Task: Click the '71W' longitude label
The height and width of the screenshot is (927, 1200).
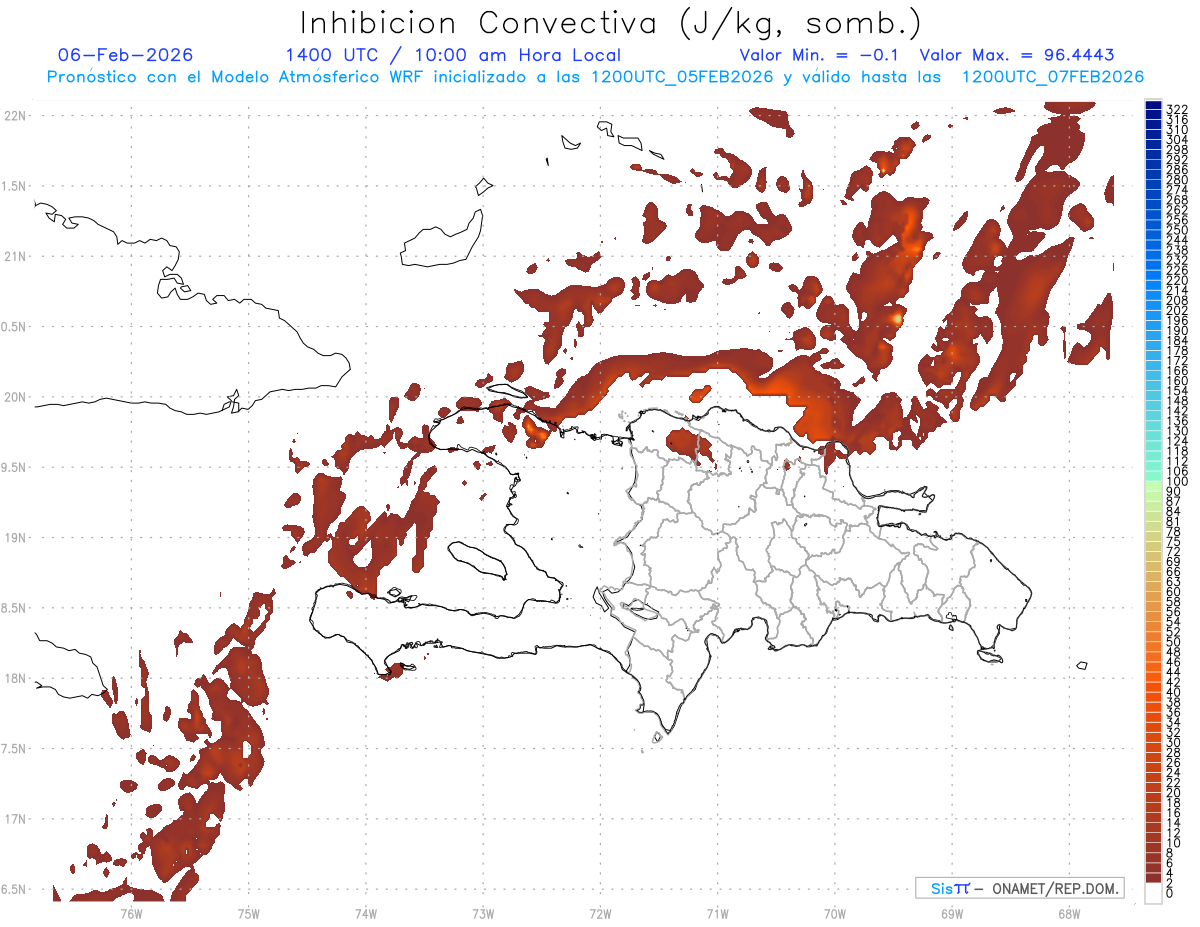Action: click(717, 913)
